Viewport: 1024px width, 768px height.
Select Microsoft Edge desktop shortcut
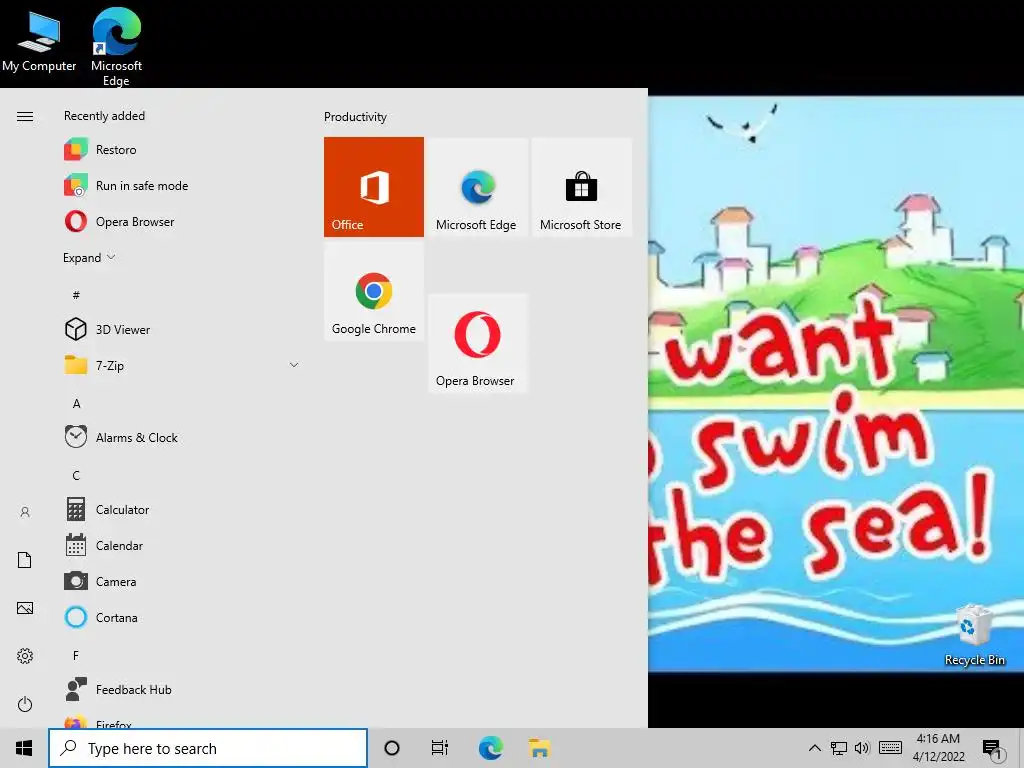[x=116, y=47]
